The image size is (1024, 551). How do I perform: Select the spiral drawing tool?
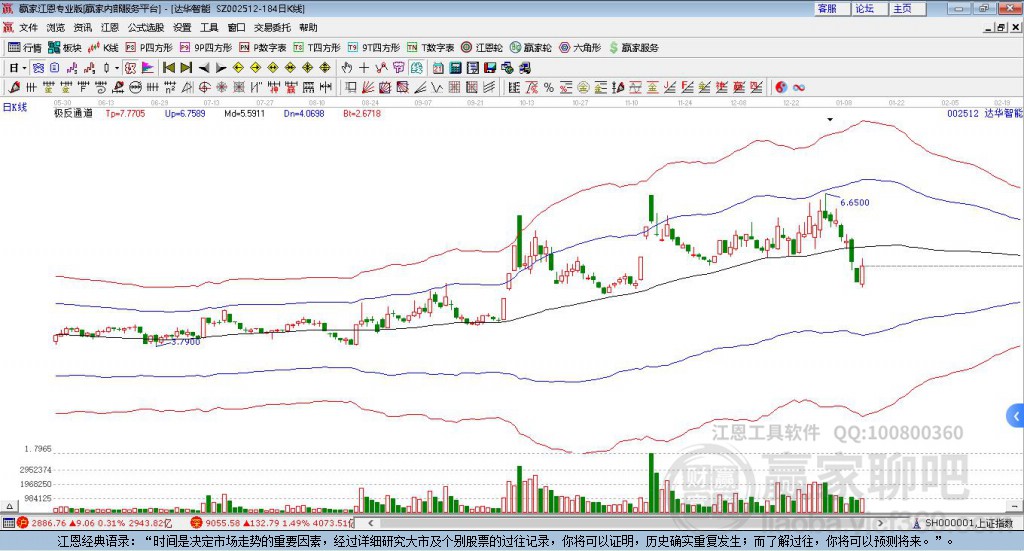tap(101, 87)
